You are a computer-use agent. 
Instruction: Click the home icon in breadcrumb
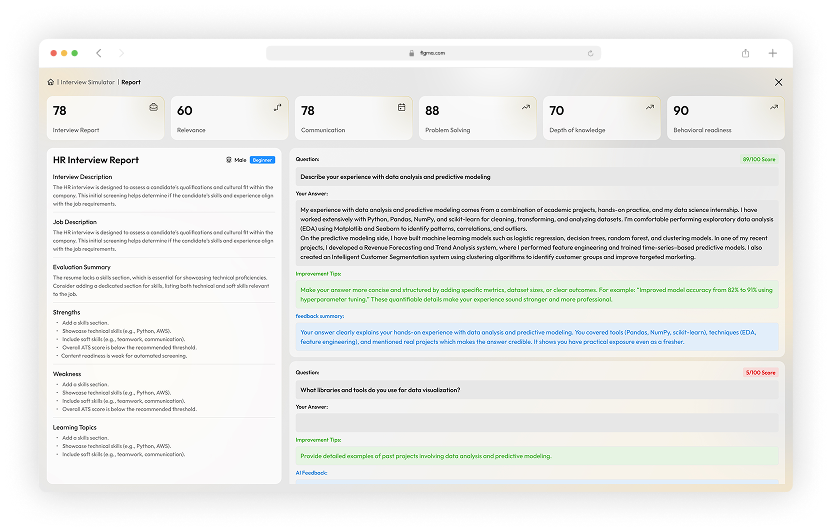tap(51, 82)
